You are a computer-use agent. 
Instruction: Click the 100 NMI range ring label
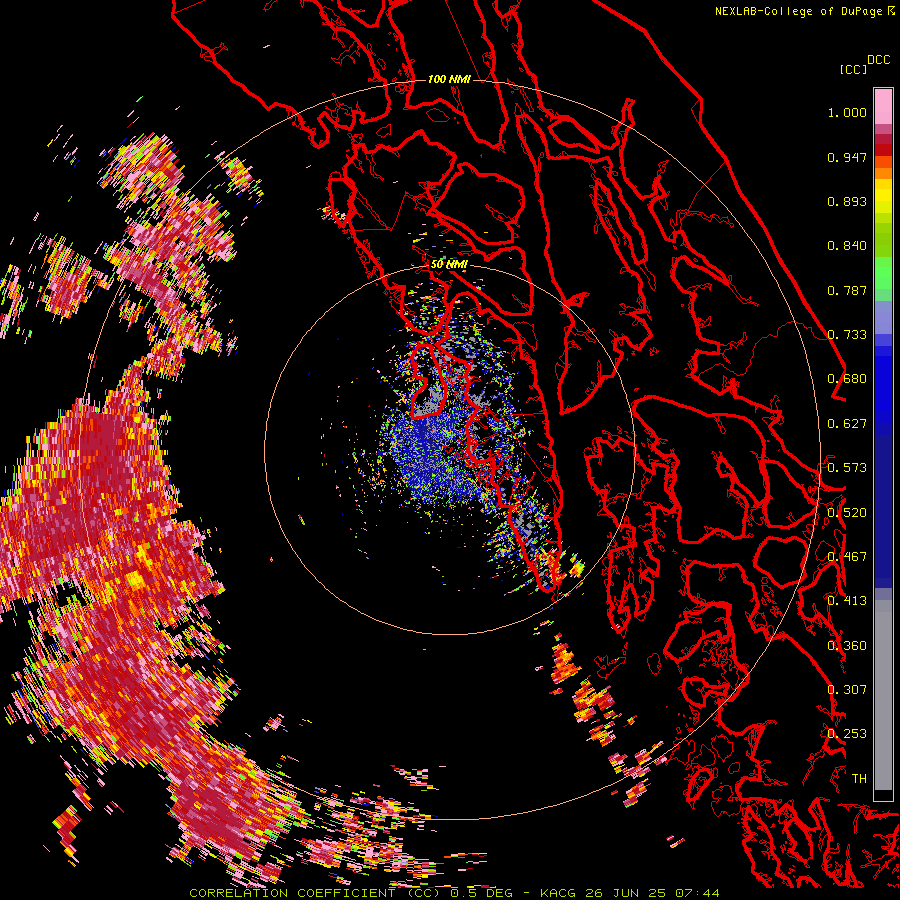click(449, 79)
